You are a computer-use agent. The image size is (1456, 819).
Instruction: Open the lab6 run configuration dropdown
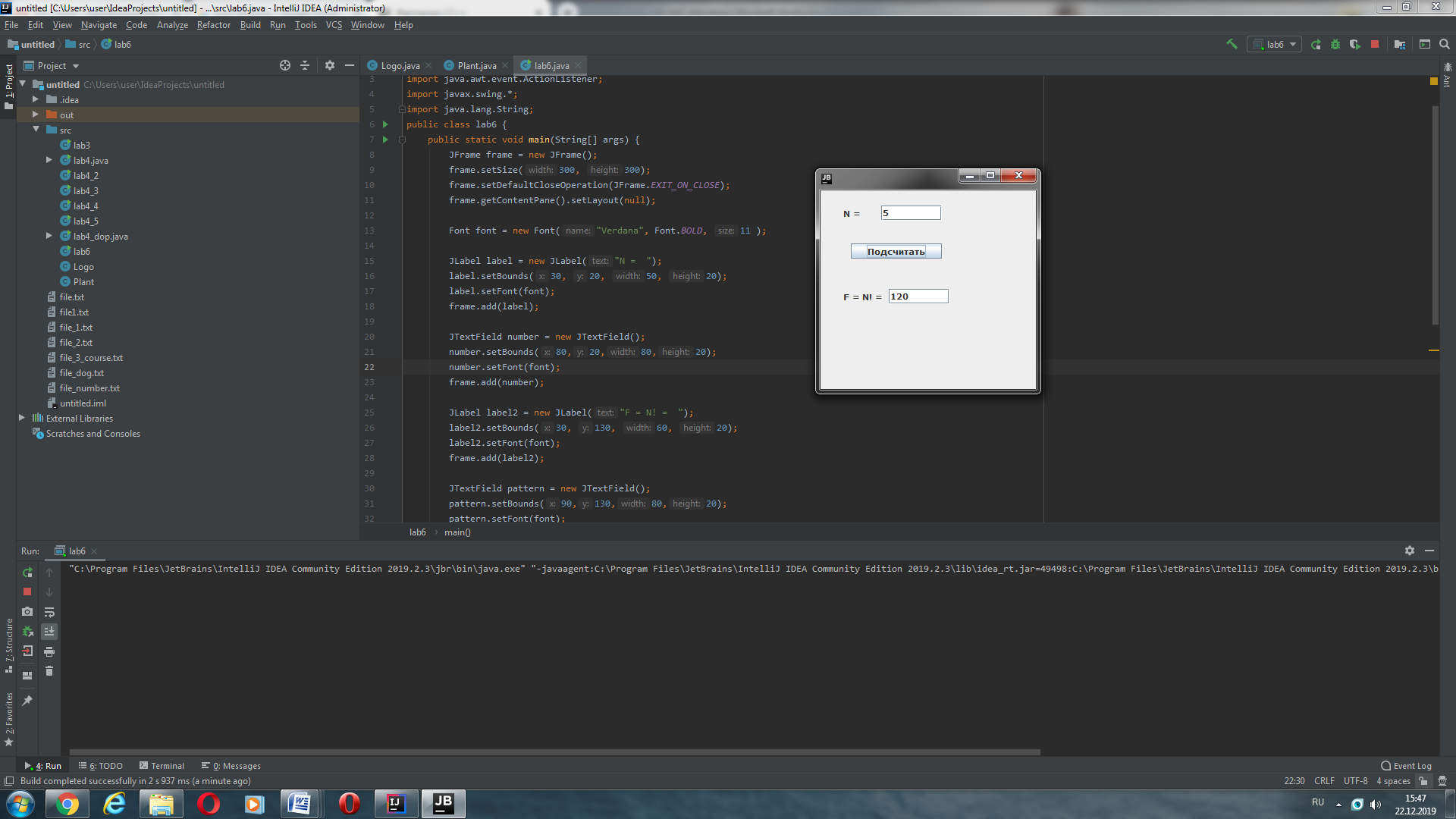(1276, 45)
